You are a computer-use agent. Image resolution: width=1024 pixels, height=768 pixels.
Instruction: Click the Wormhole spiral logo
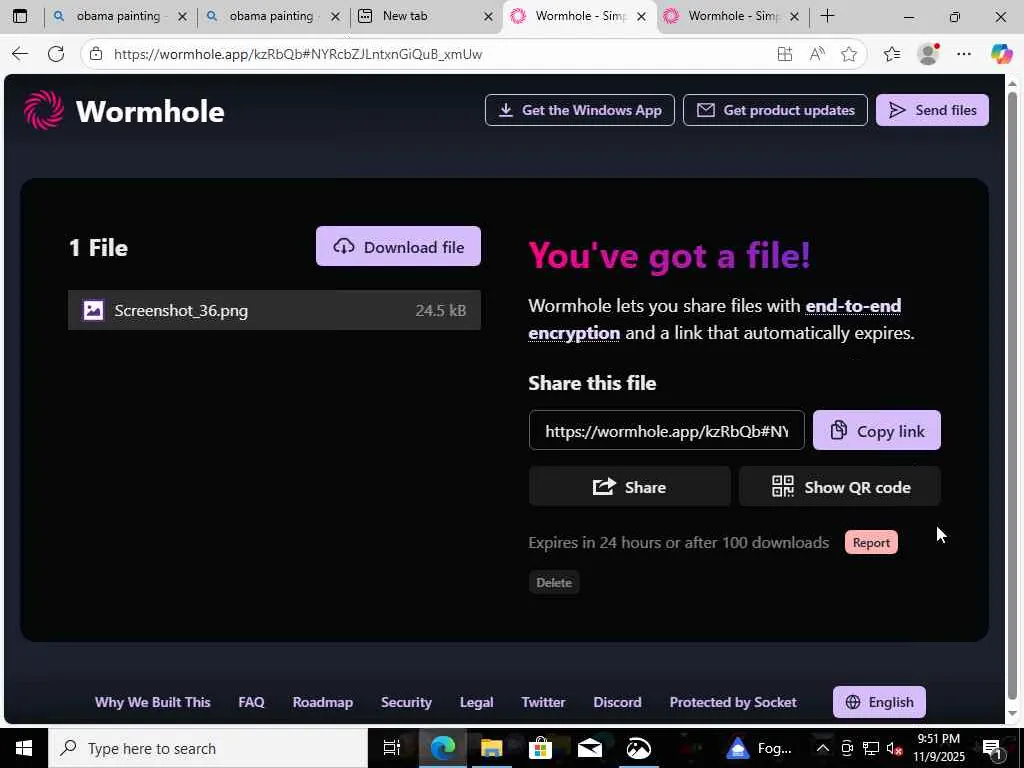click(44, 110)
